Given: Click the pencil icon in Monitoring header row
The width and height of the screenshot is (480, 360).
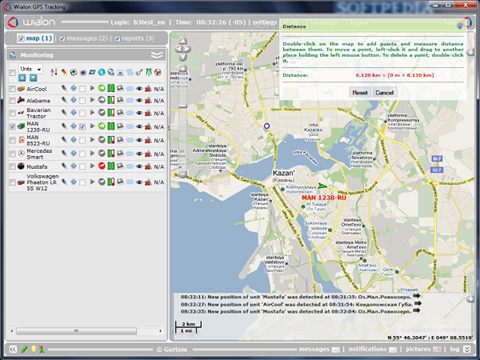Looking at the screenshot, I should pos(64,72).
